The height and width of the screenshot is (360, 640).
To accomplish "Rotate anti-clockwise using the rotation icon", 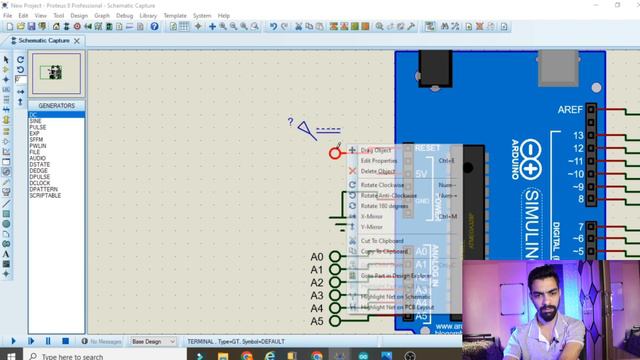I will [x=20, y=69].
